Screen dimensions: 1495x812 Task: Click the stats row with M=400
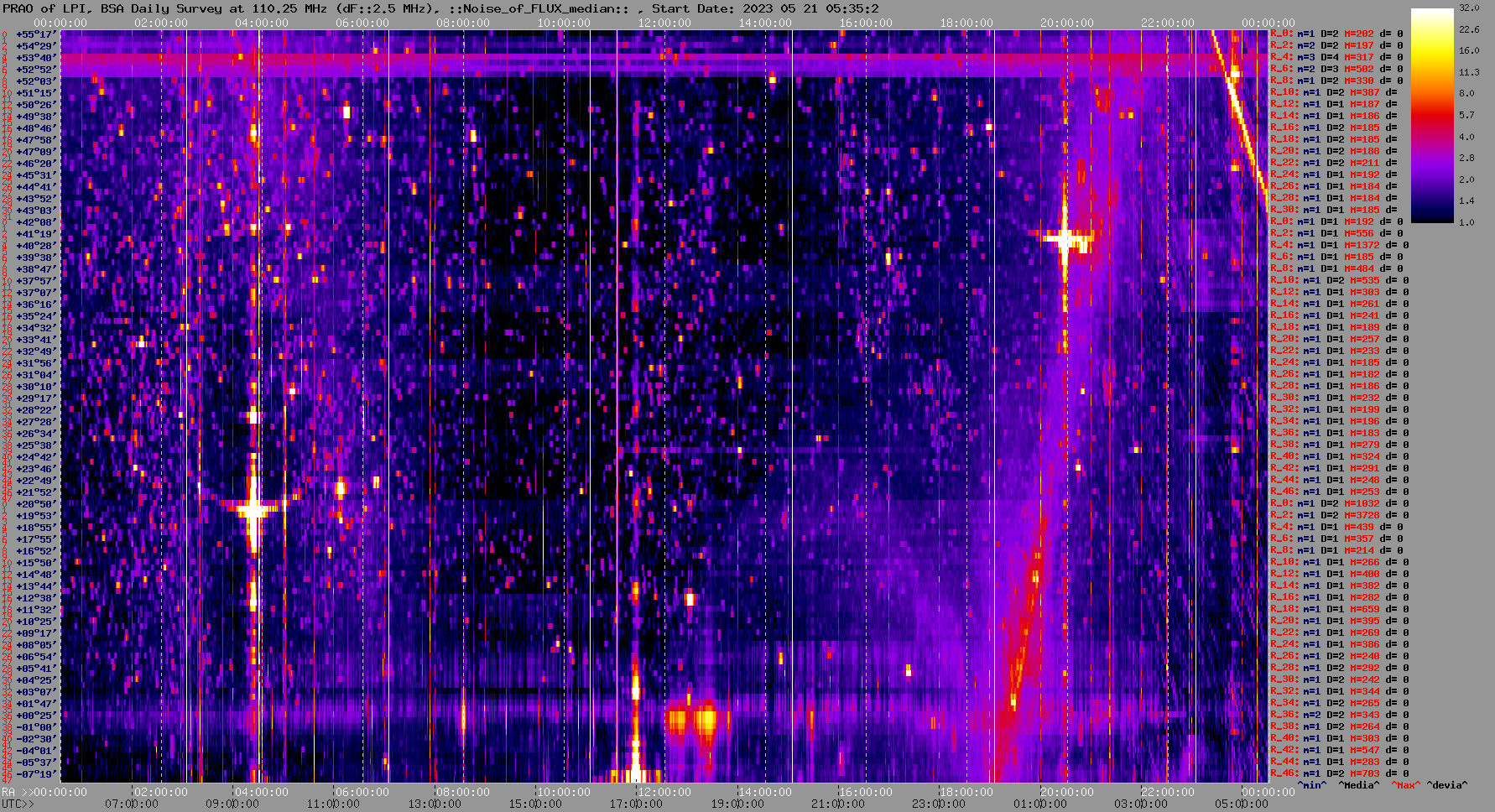(1339, 574)
